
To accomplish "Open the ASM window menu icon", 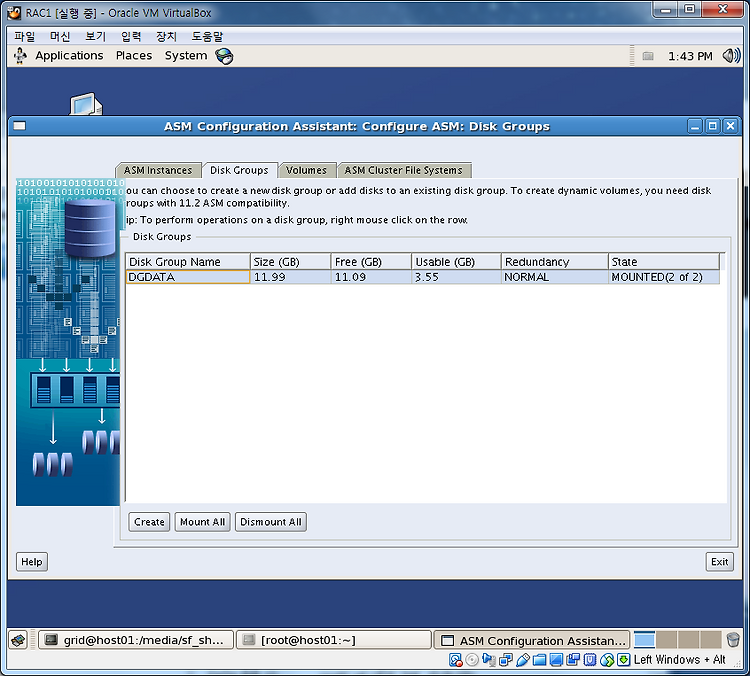I will 20,126.
